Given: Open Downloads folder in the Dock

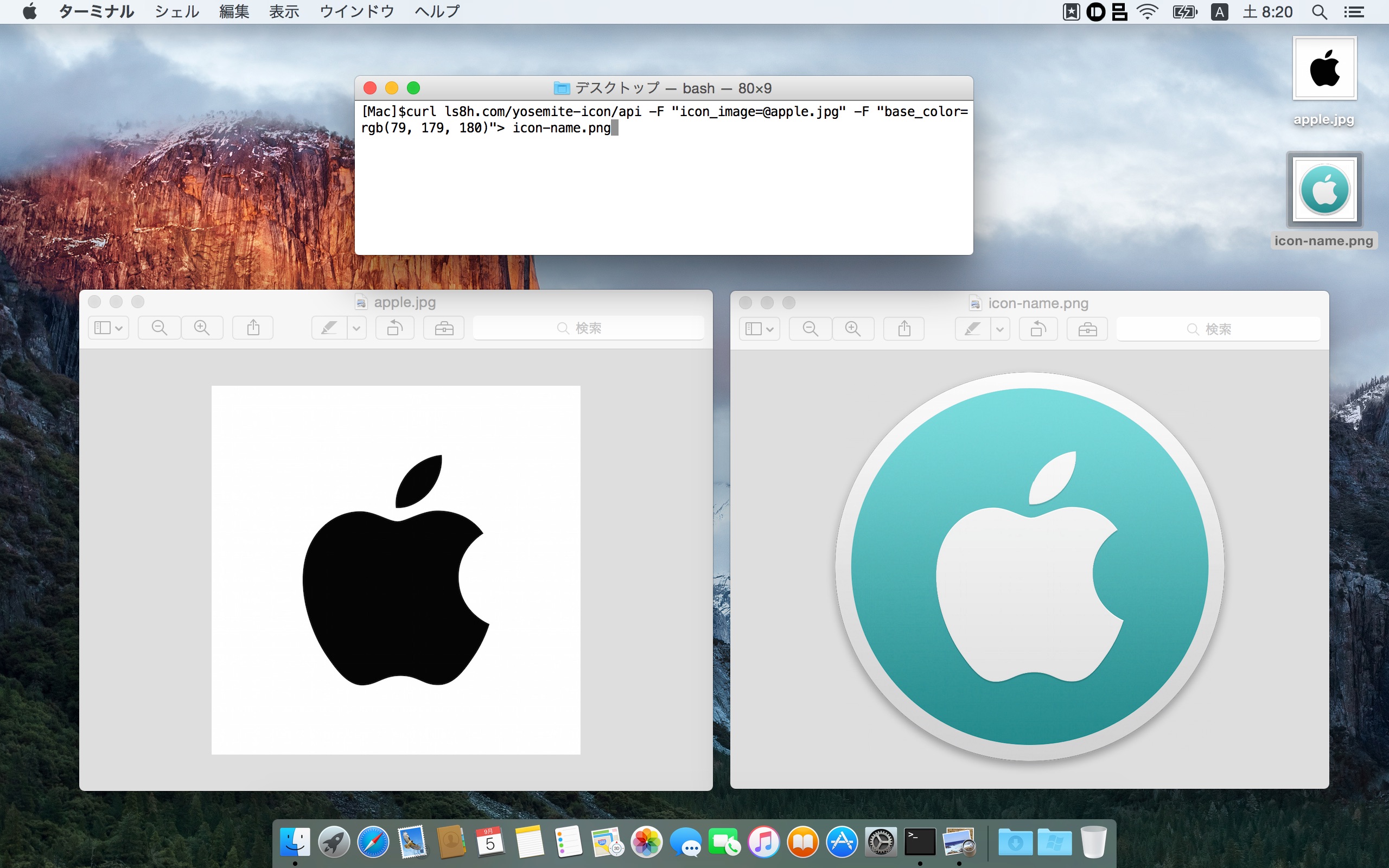Looking at the screenshot, I should tap(1015, 842).
